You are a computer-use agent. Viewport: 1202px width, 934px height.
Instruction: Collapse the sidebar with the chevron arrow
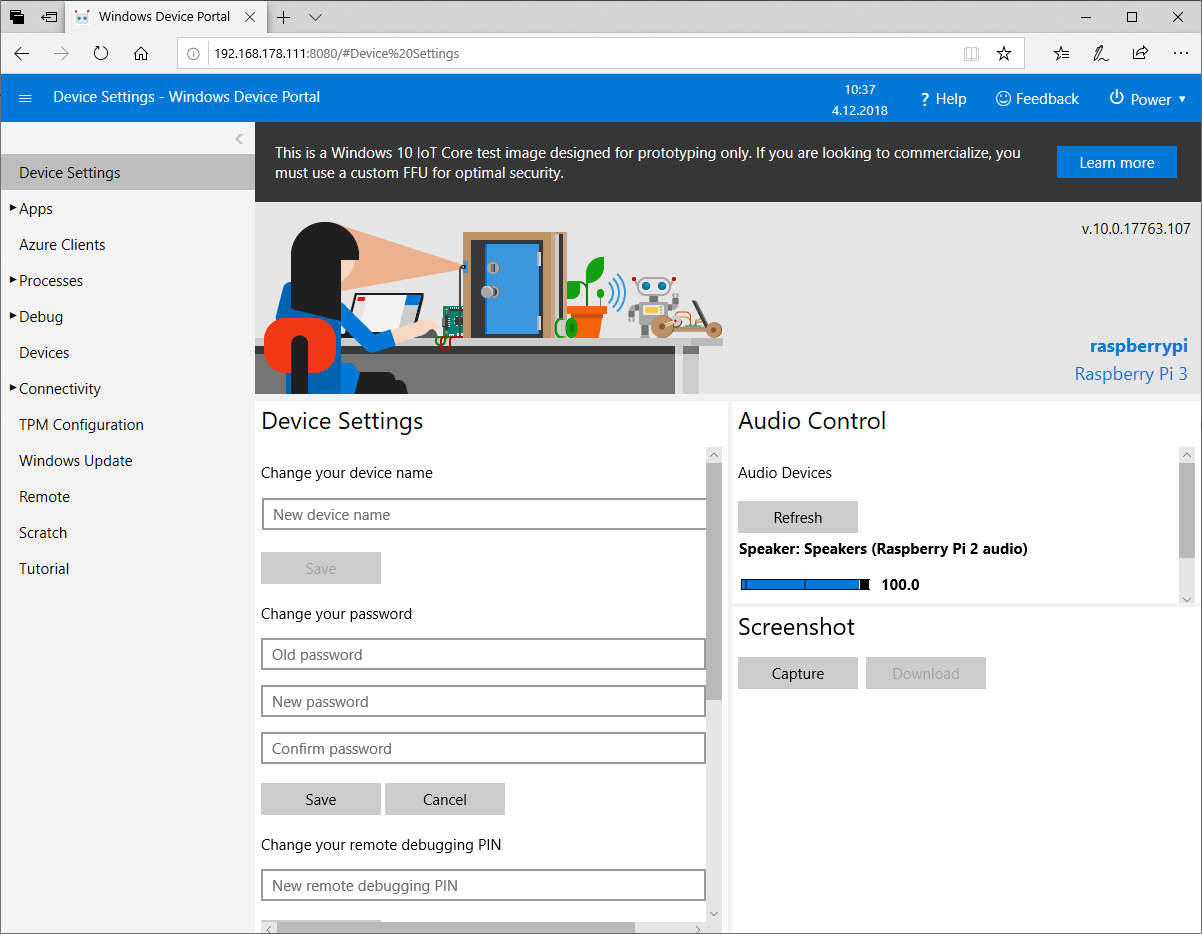tap(239, 139)
